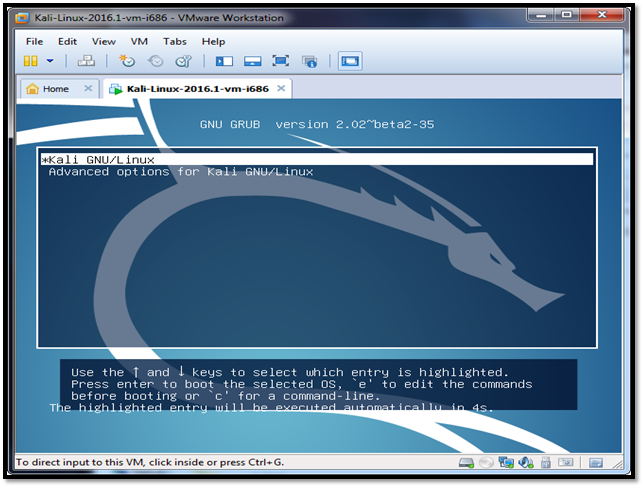Open the Tabs menu

point(174,41)
